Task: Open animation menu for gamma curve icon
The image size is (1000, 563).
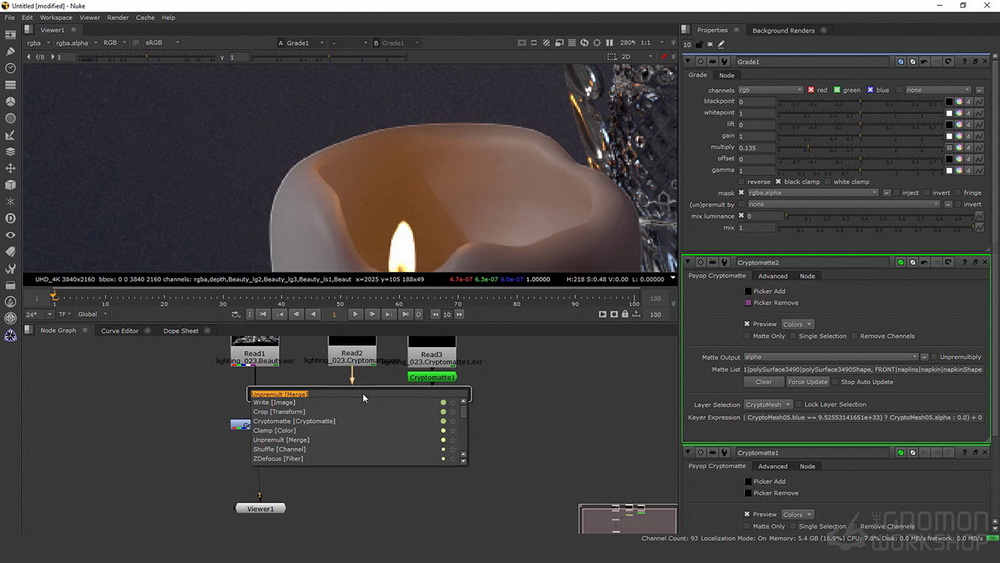Action: click(979, 170)
